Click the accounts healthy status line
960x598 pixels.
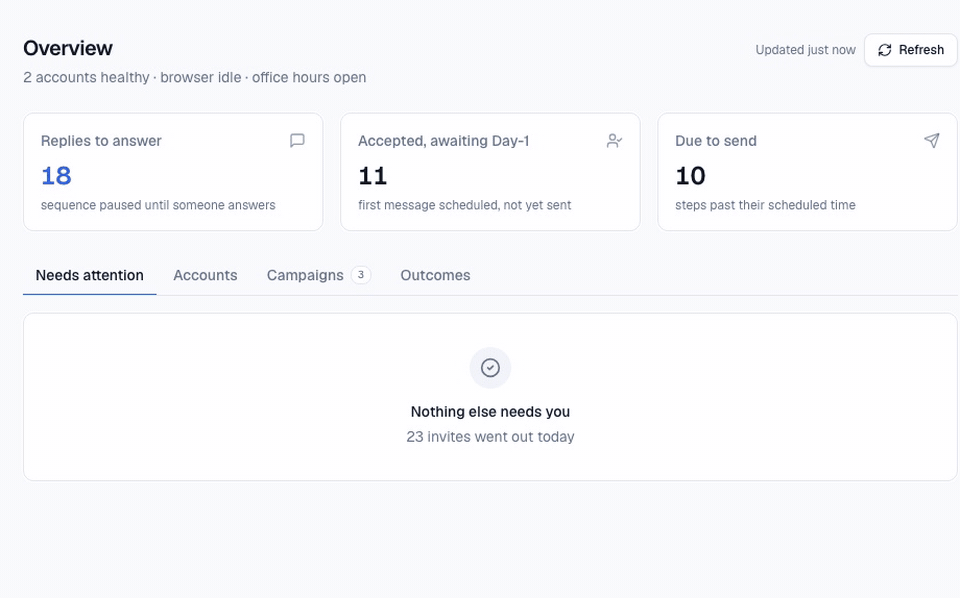[195, 78]
